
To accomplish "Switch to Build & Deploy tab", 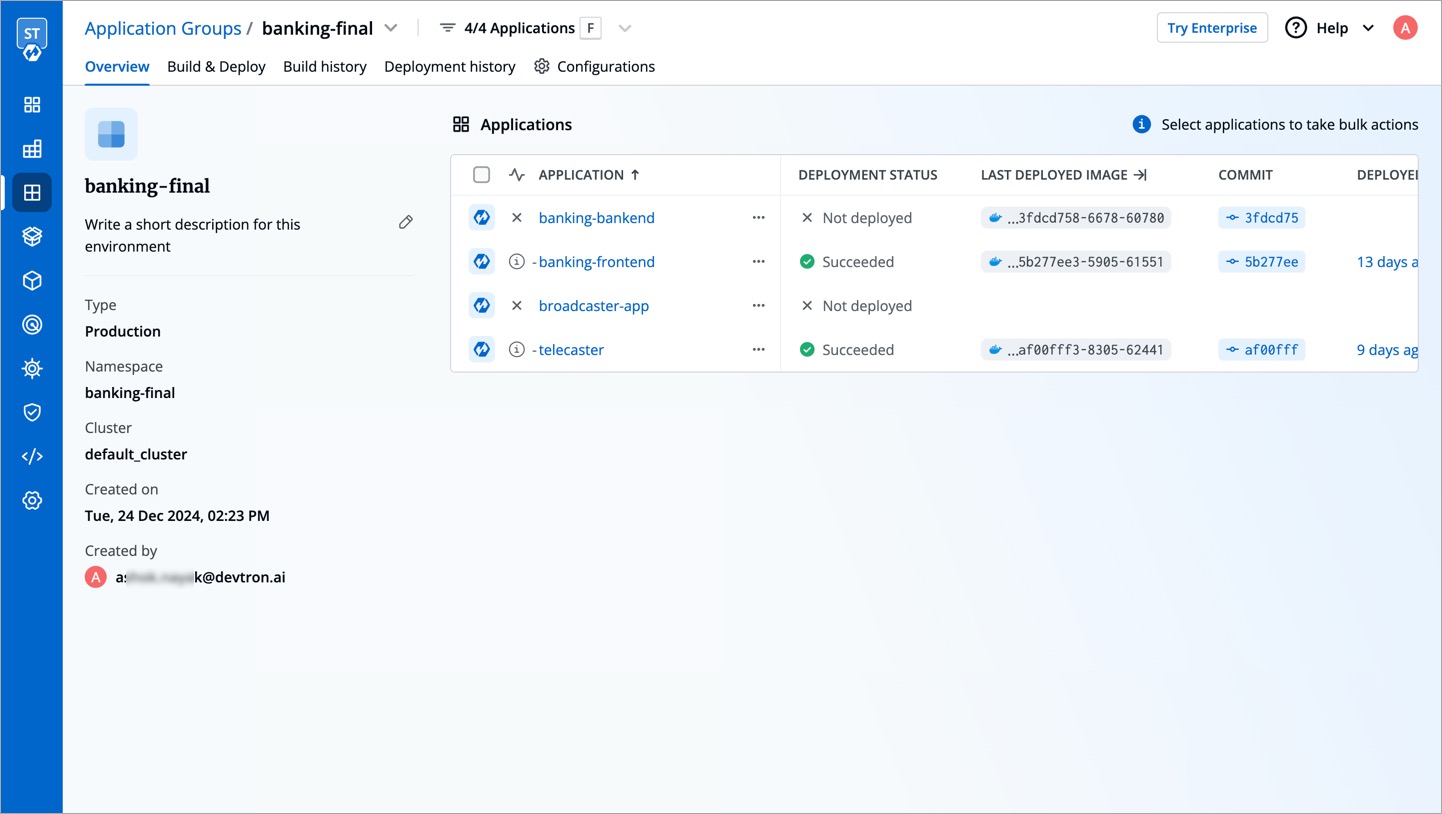I will point(216,67).
